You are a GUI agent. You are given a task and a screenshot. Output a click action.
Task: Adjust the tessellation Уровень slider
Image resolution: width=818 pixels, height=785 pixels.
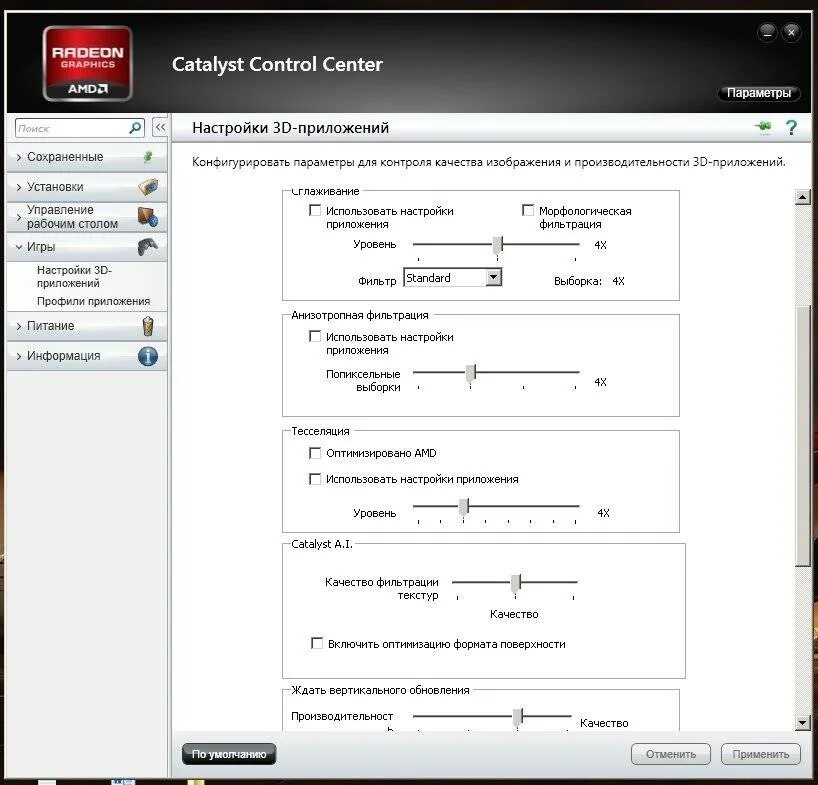pyautogui.click(x=464, y=506)
